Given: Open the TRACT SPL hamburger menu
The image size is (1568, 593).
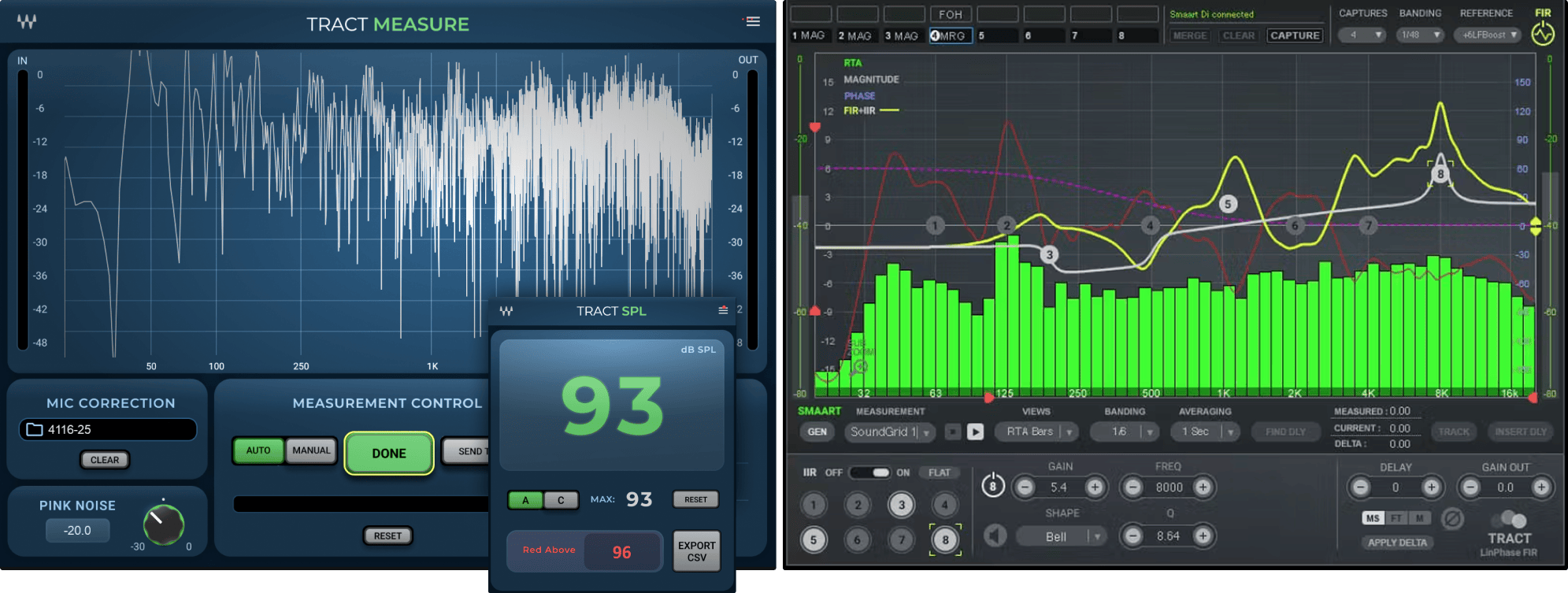Looking at the screenshot, I should click(723, 310).
